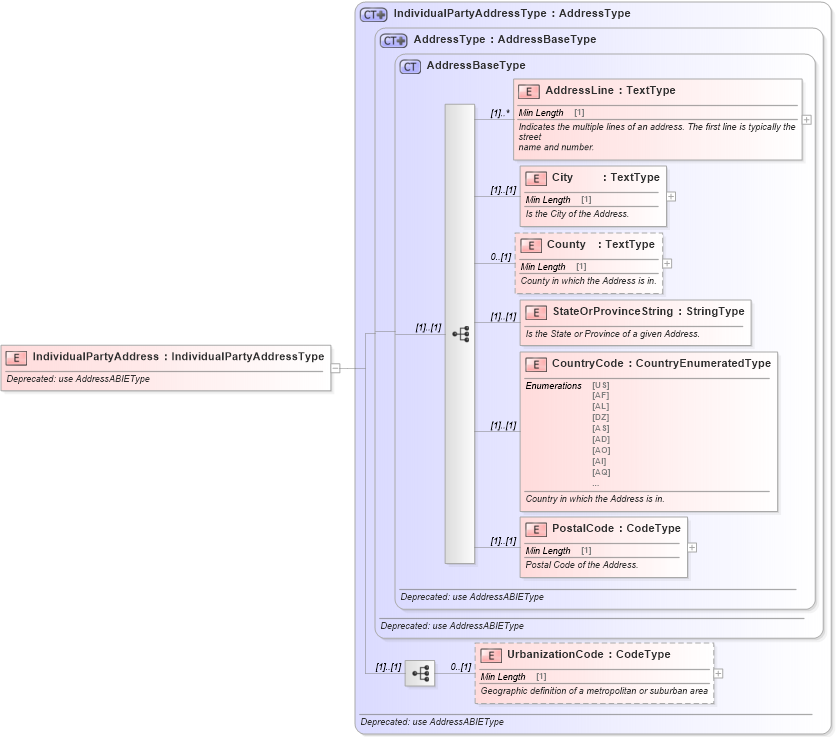Click the CT icon of AddressBaseType
This screenshot has height=737, width=836.
(409, 65)
